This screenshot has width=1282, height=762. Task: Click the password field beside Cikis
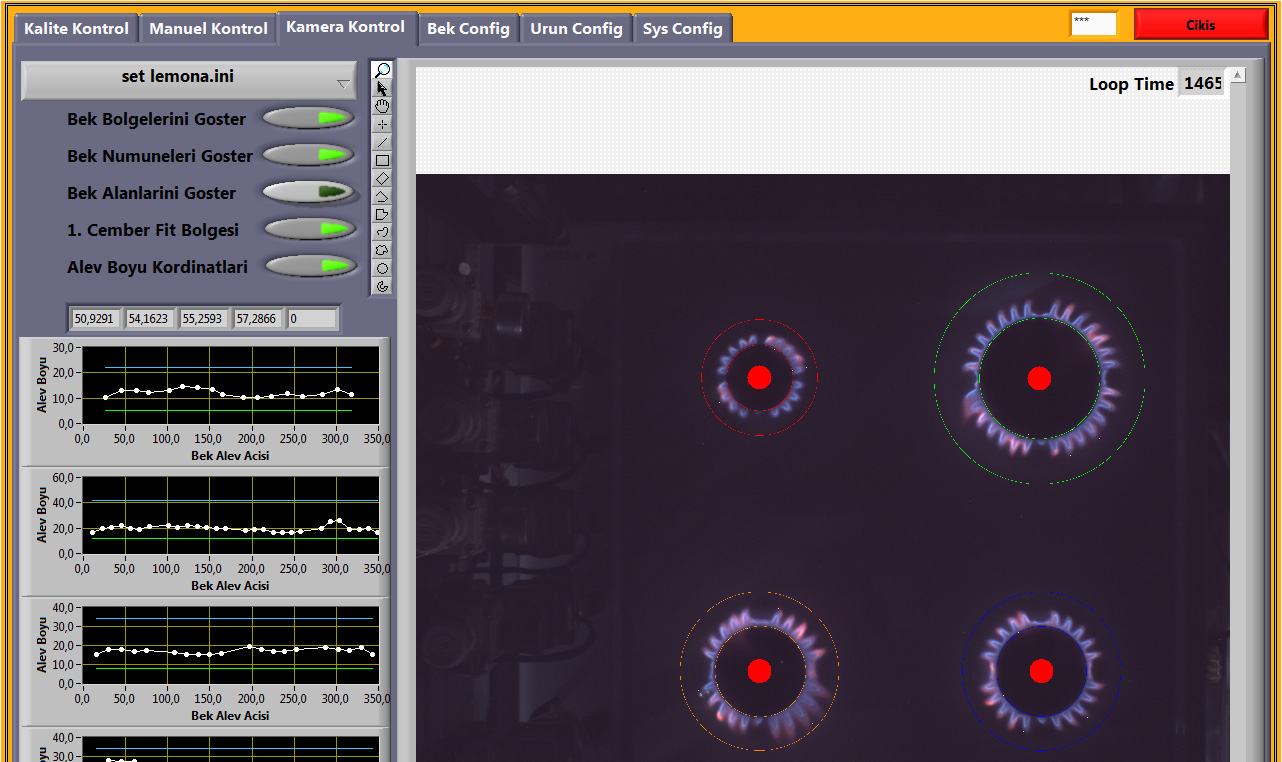[x=1093, y=24]
